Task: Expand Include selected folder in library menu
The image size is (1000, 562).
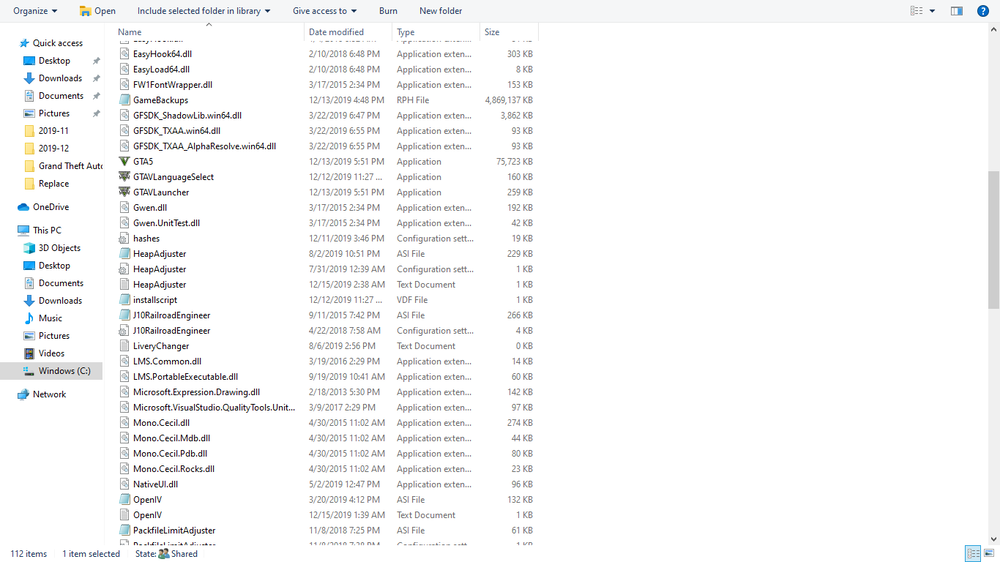Action: click(203, 11)
